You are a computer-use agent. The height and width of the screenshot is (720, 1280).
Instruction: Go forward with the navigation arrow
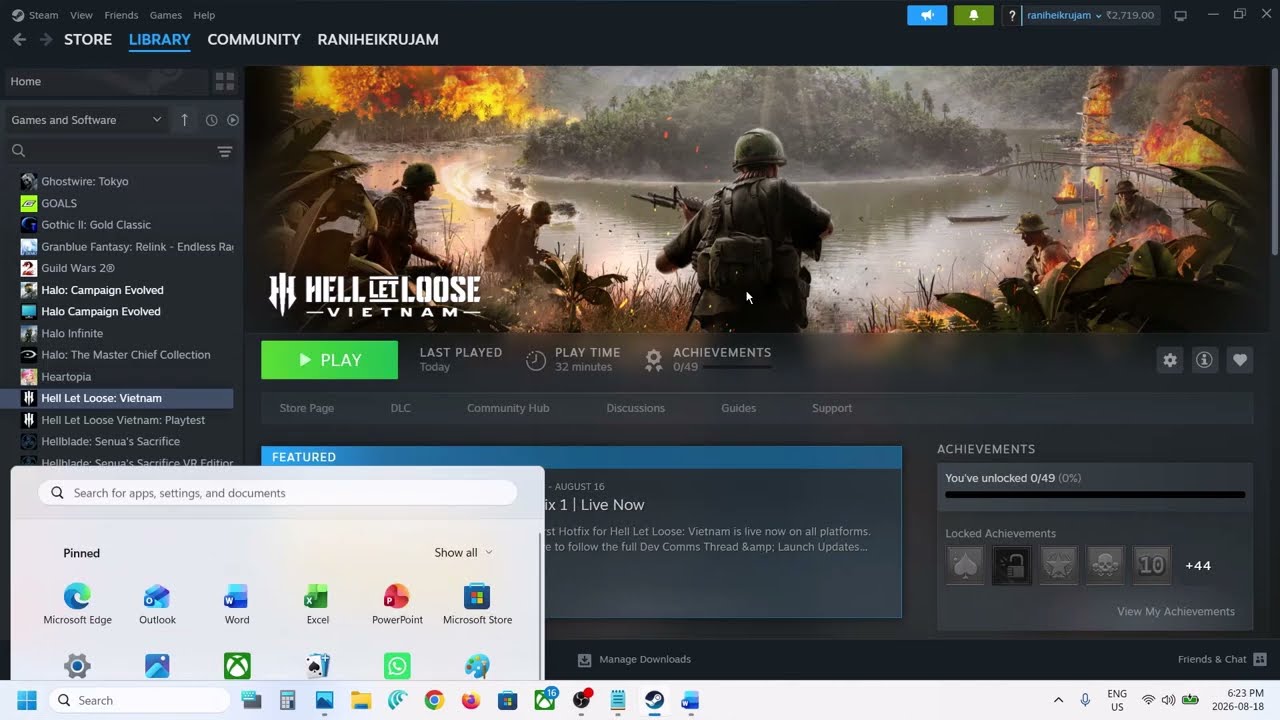tap(45, 39)
